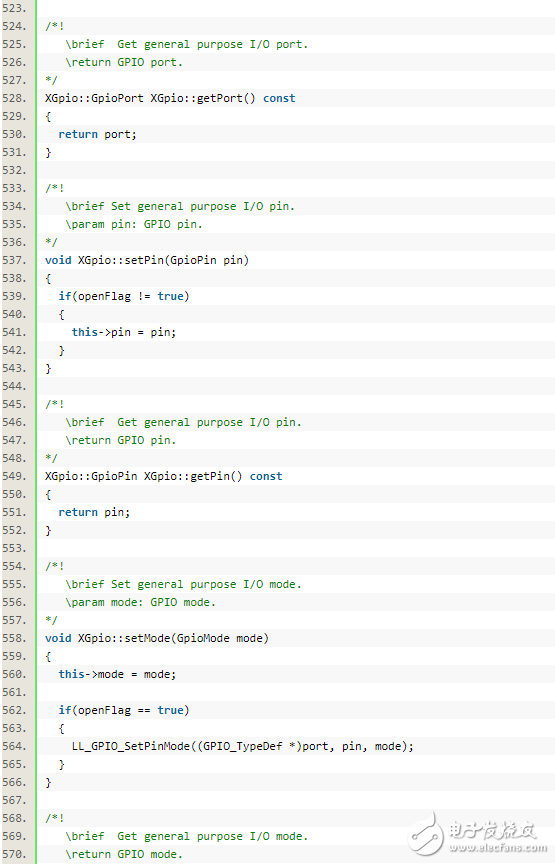The image size is (555, 864).
Task: Click '\return GPIO mode.' comment line
Action: coord(123,854)
